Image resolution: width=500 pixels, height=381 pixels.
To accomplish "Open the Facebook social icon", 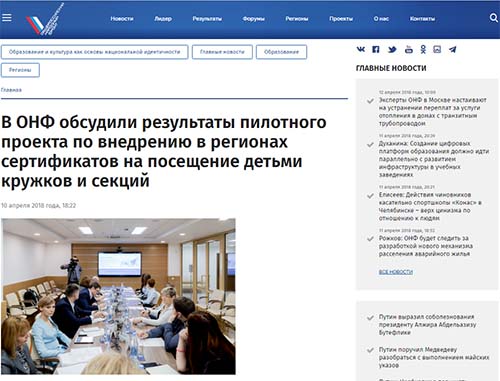I will (376, 50).
